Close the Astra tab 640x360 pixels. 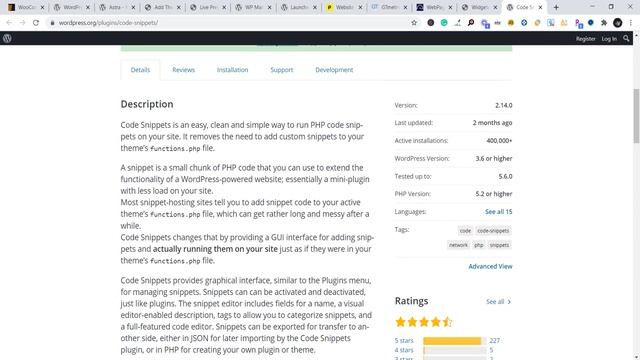tap(133, 7)
